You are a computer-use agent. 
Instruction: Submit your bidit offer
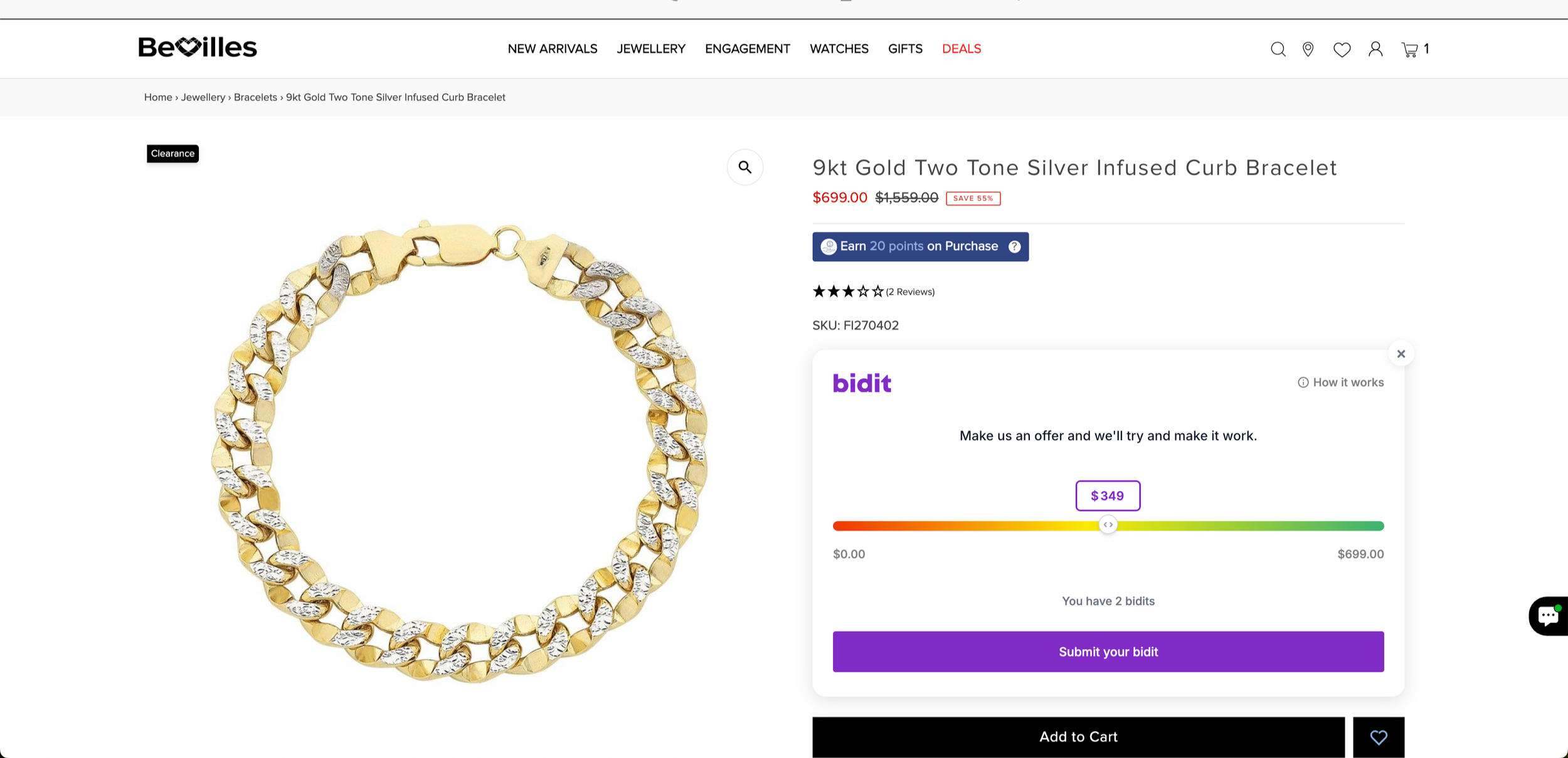(x=1108, y=651)
